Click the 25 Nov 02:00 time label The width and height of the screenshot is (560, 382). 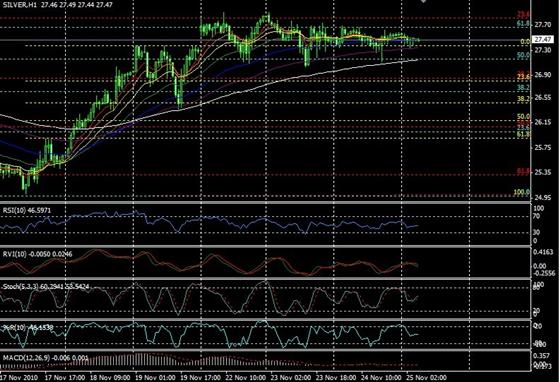[426, 377]
